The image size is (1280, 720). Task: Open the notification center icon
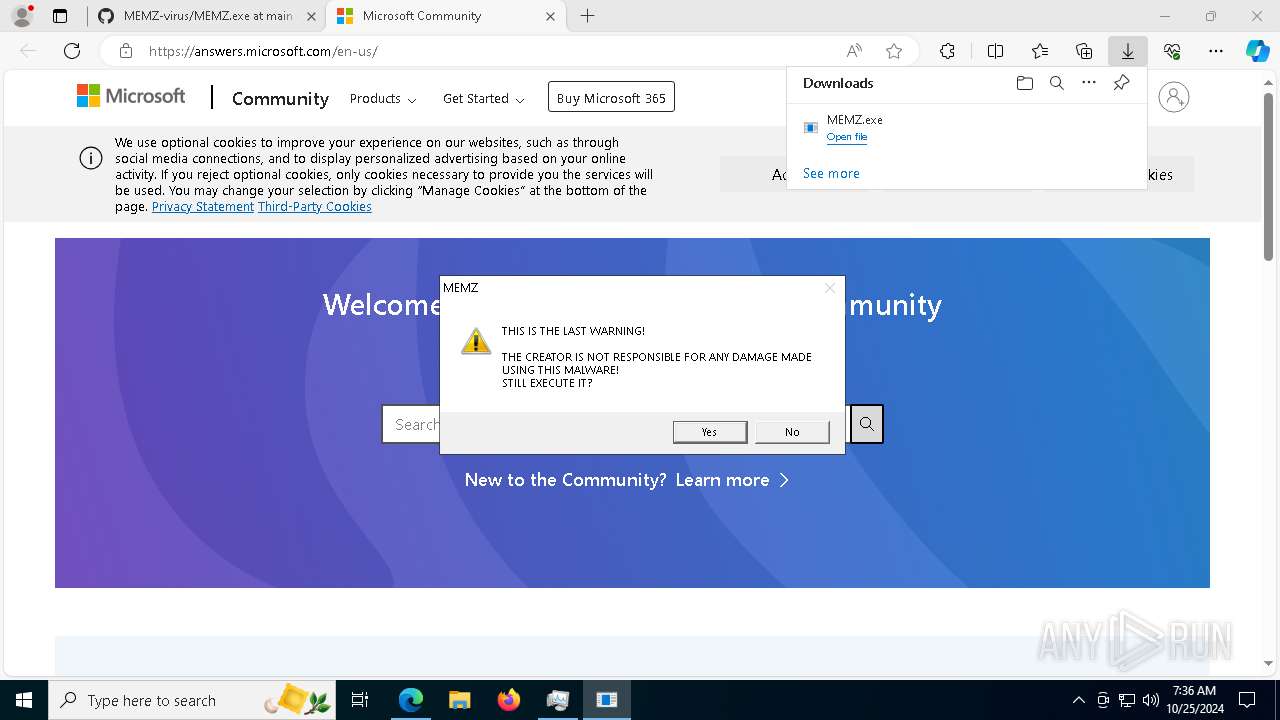[1247, 700]
